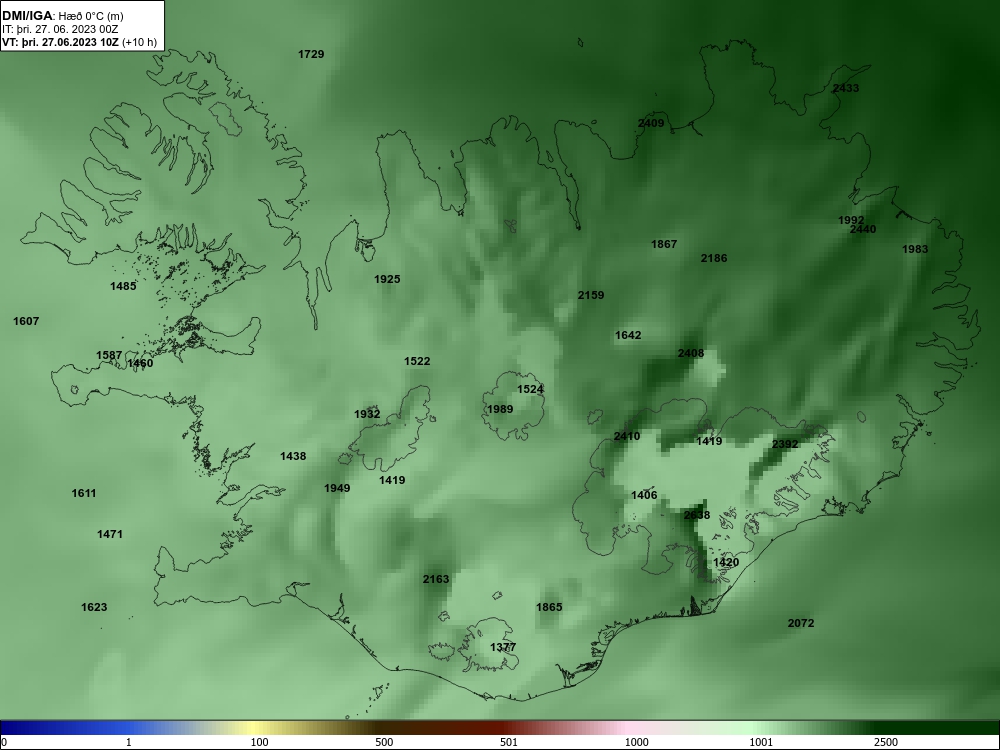Click the 1471 value label
Screen dimensions: 1000x750
click(x=110, y=534)
